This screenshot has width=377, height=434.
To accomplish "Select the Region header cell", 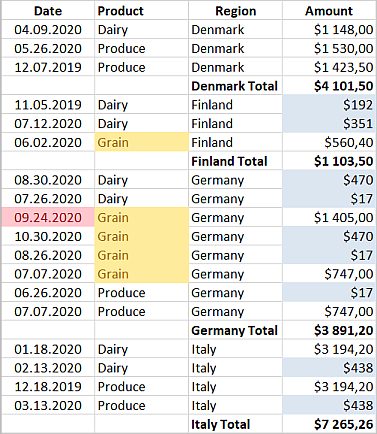I will 235,11.
